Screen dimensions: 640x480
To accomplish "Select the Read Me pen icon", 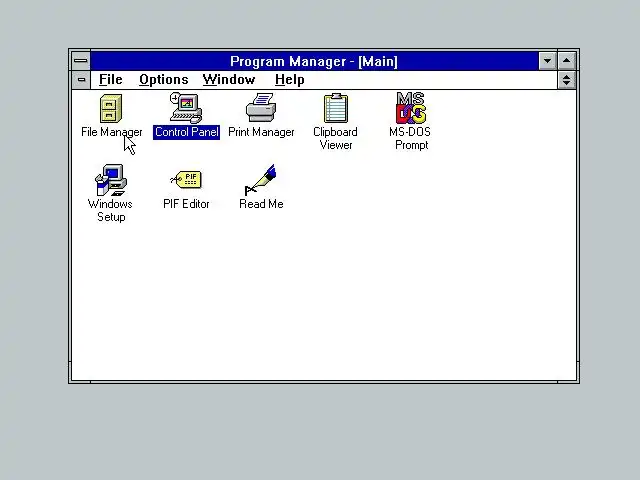I will coord(260,180).
